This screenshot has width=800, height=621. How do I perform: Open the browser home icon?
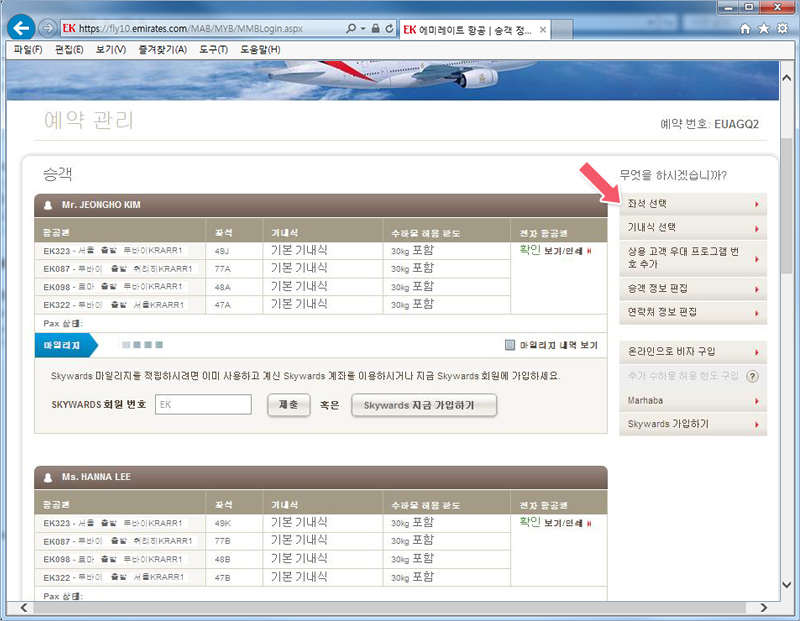click(745, 29)
